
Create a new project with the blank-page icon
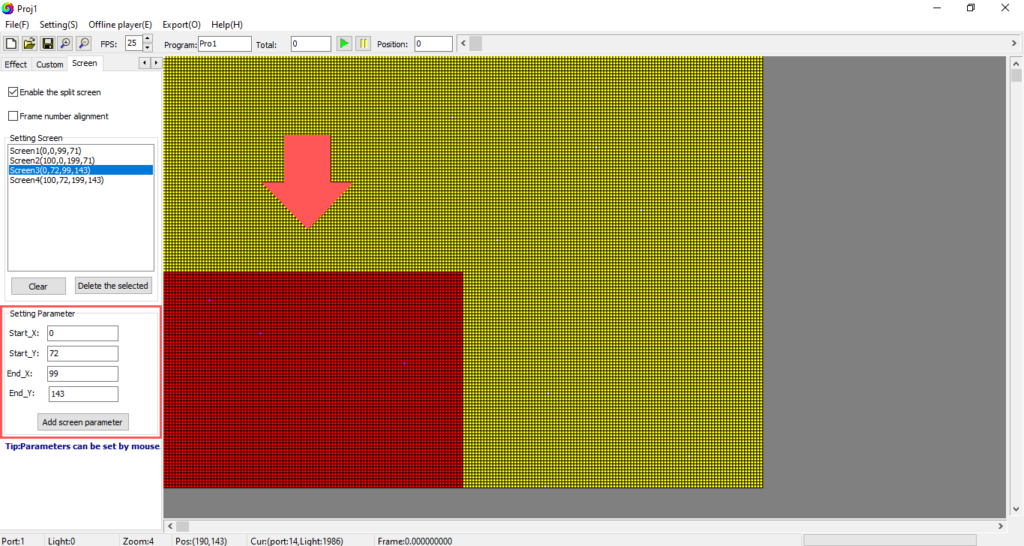11,44
